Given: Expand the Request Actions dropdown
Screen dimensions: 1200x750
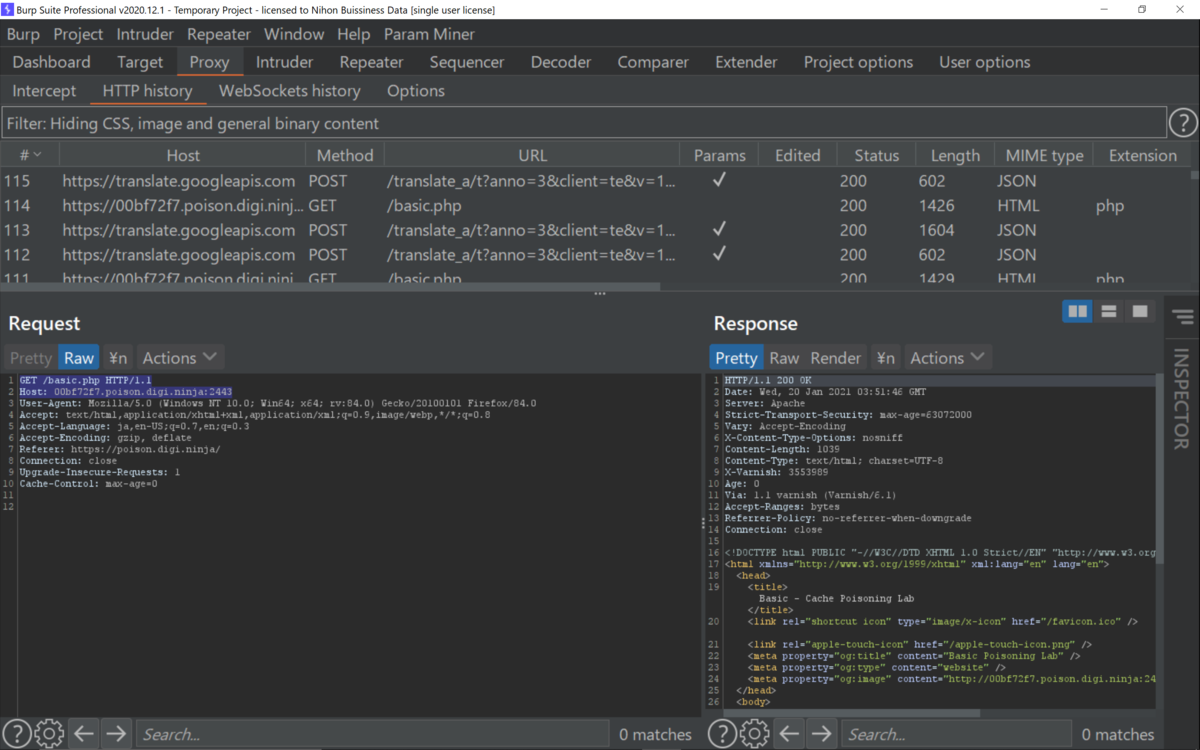Looking at the screenshot, I should [179, 358].
